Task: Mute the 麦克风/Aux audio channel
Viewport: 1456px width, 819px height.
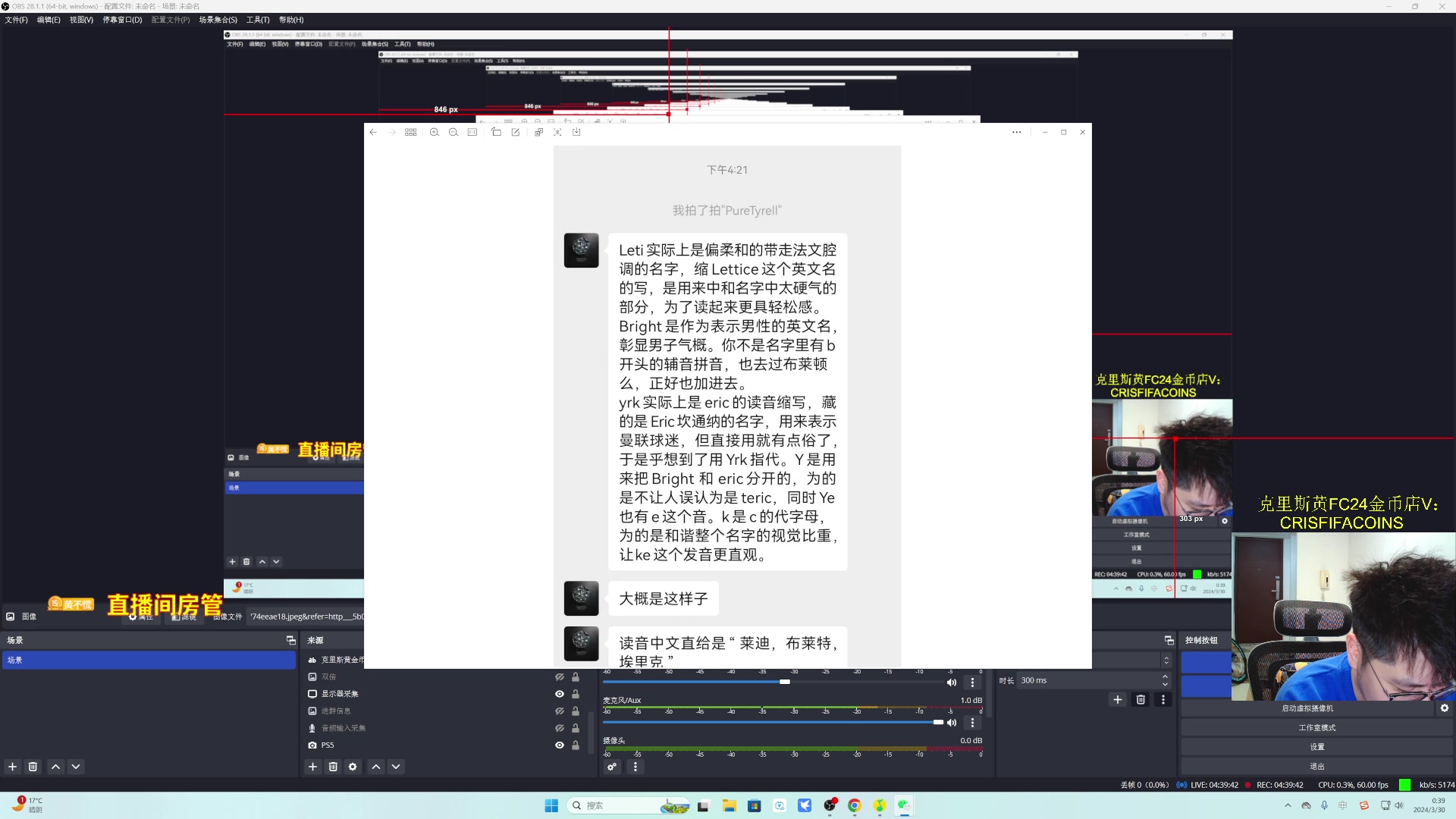Action: (x=952, y=723)
